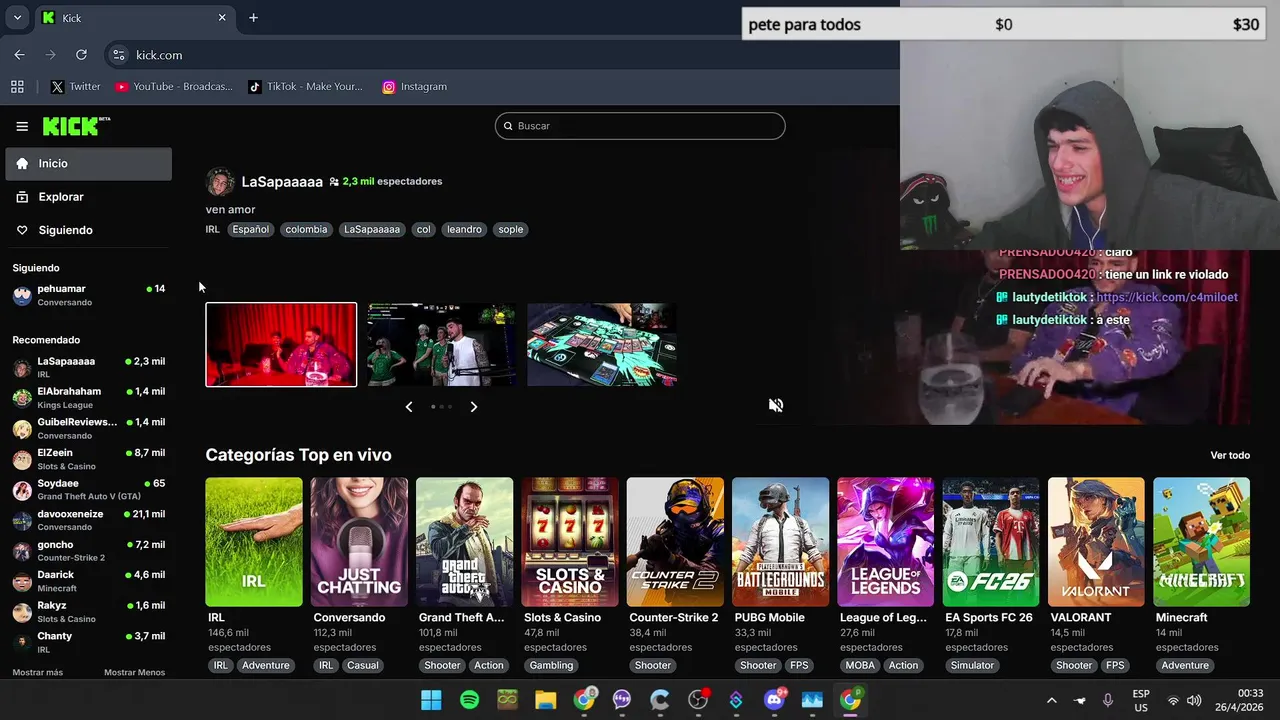
Task: Open Soydaee recommended channel
Action: pyautogui.click(x=89, y=489)
